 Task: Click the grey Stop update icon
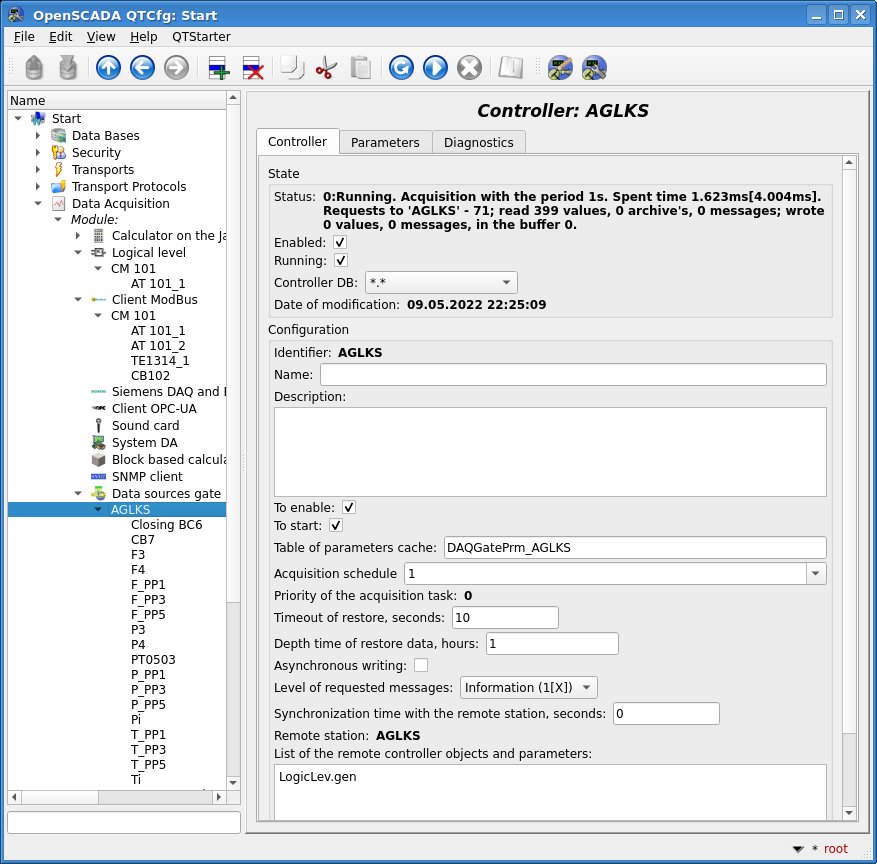tap(469, 68)
